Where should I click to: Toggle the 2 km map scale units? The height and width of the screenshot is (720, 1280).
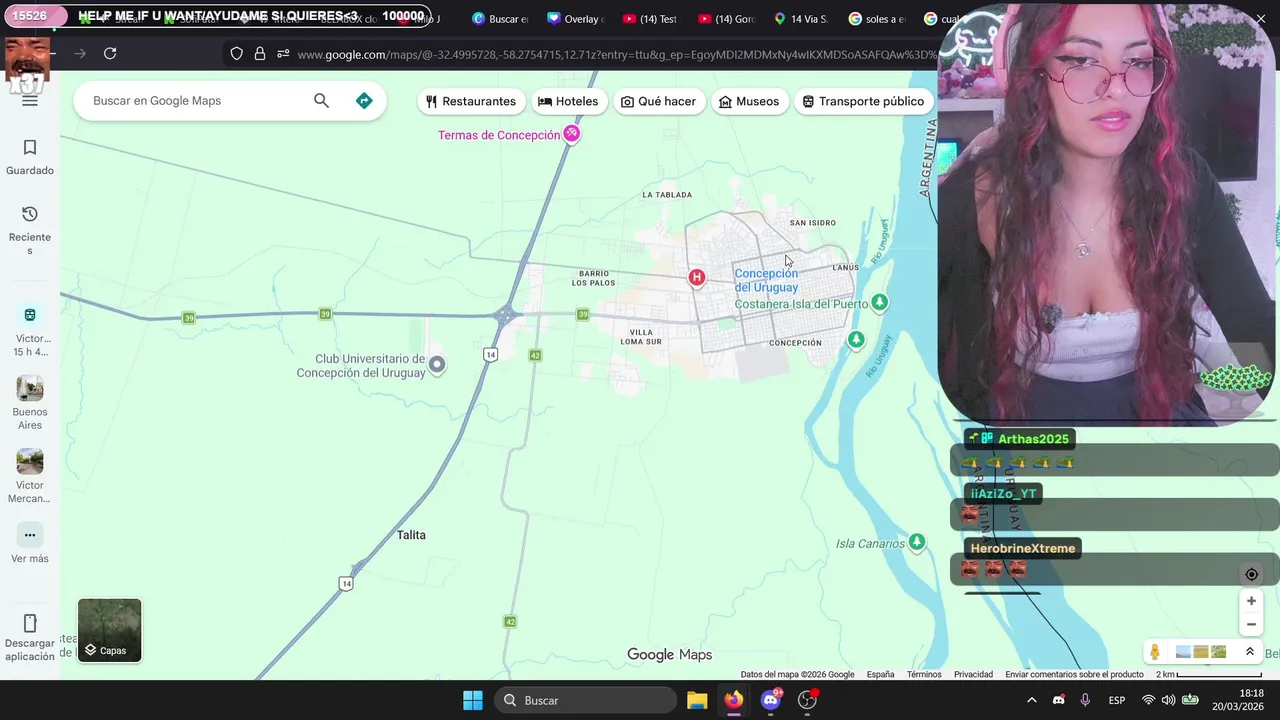pos(1209,674)
